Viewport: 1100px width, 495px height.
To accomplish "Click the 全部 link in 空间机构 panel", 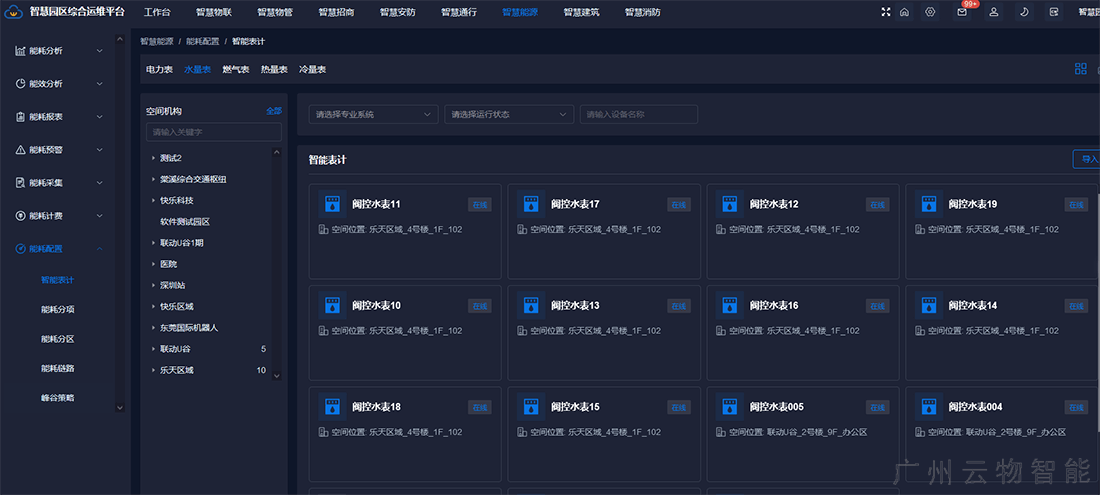I will 273,111.
